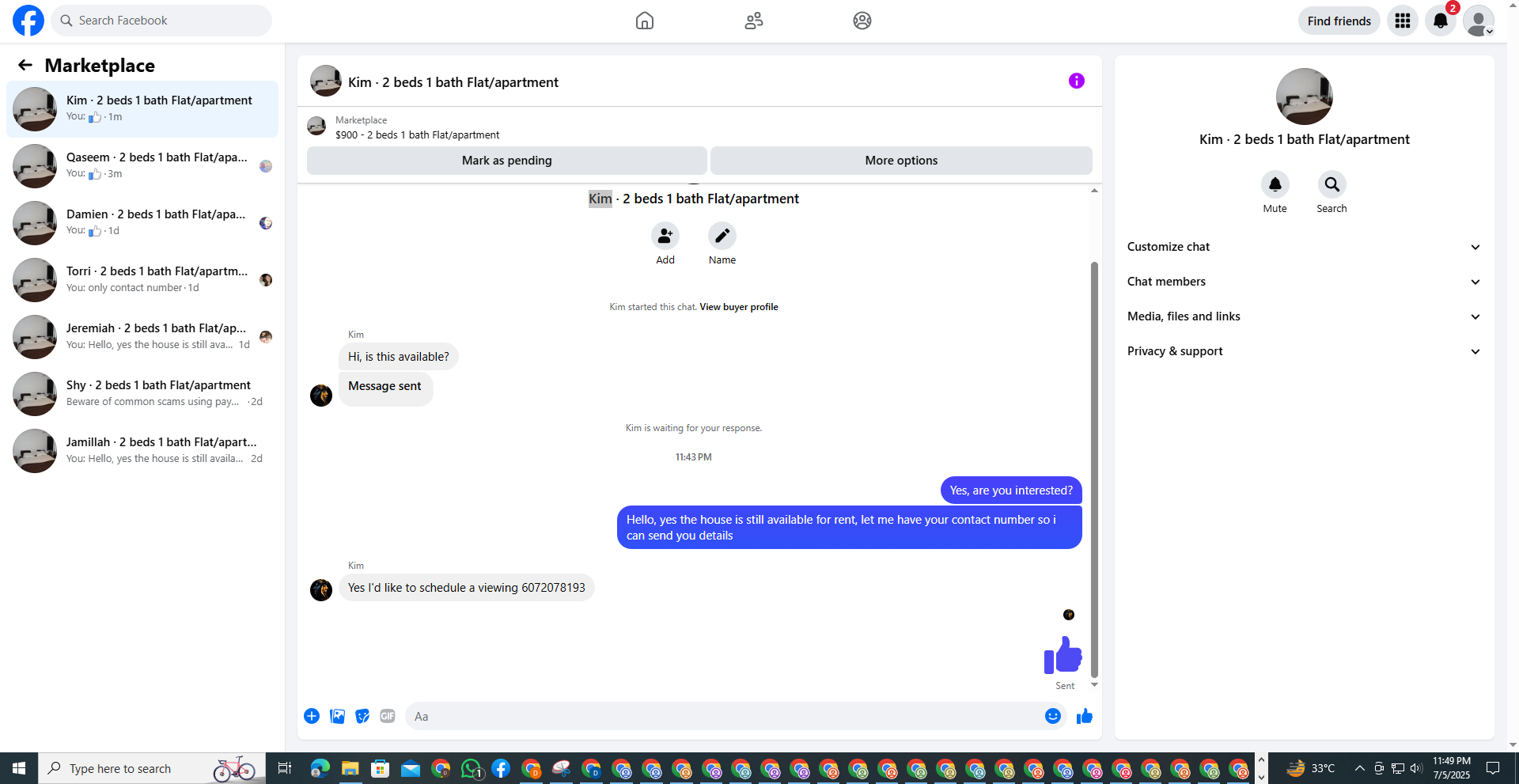1519x784 pixels.
Task: Open the Windows notification center
Action: (x=1493, y=768)
